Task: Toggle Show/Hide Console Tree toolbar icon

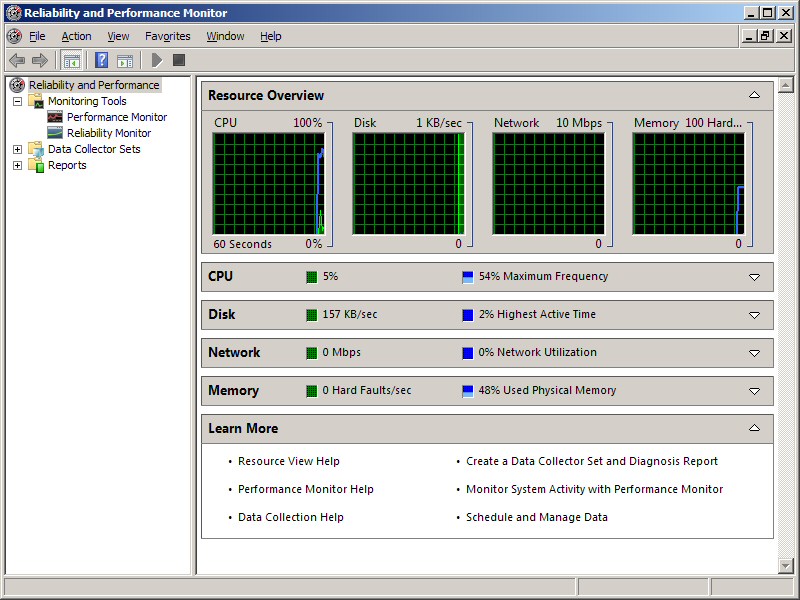Action: [71, 60]
